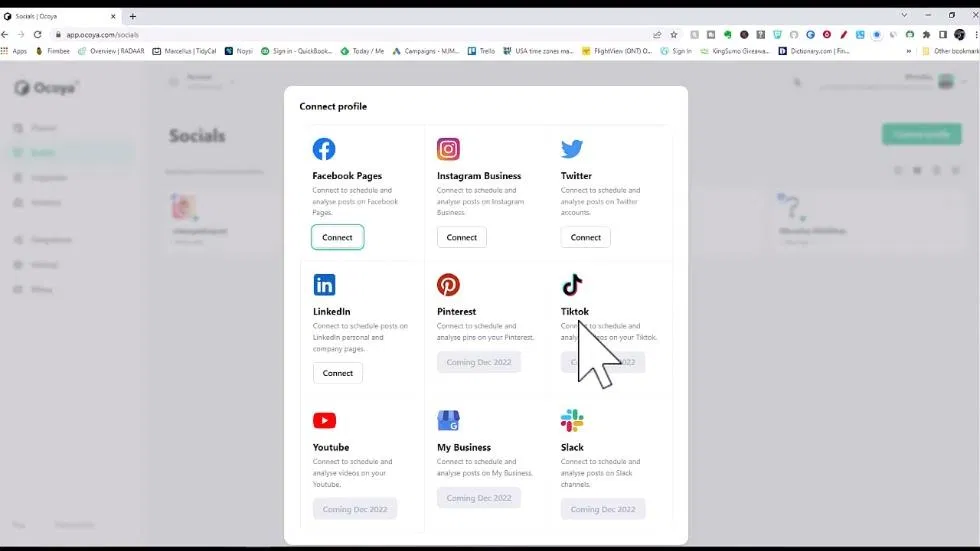Open the Marcellus | TidyCal bookmark
Viewport: 980px width, 551px height.
(184, 51)
